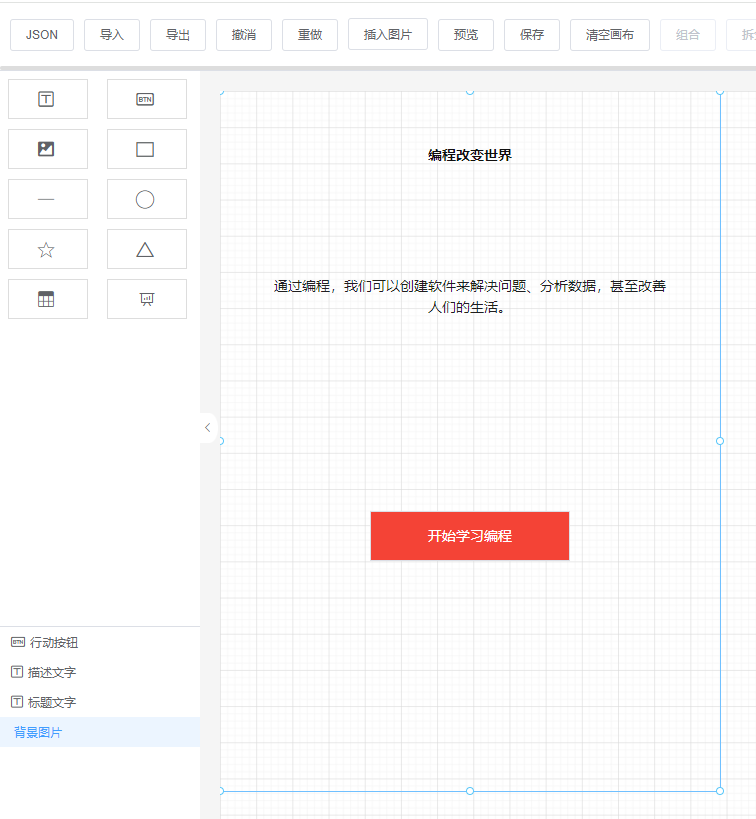Grab the bottom-right corner resize handle

click(x=720, y=791)
